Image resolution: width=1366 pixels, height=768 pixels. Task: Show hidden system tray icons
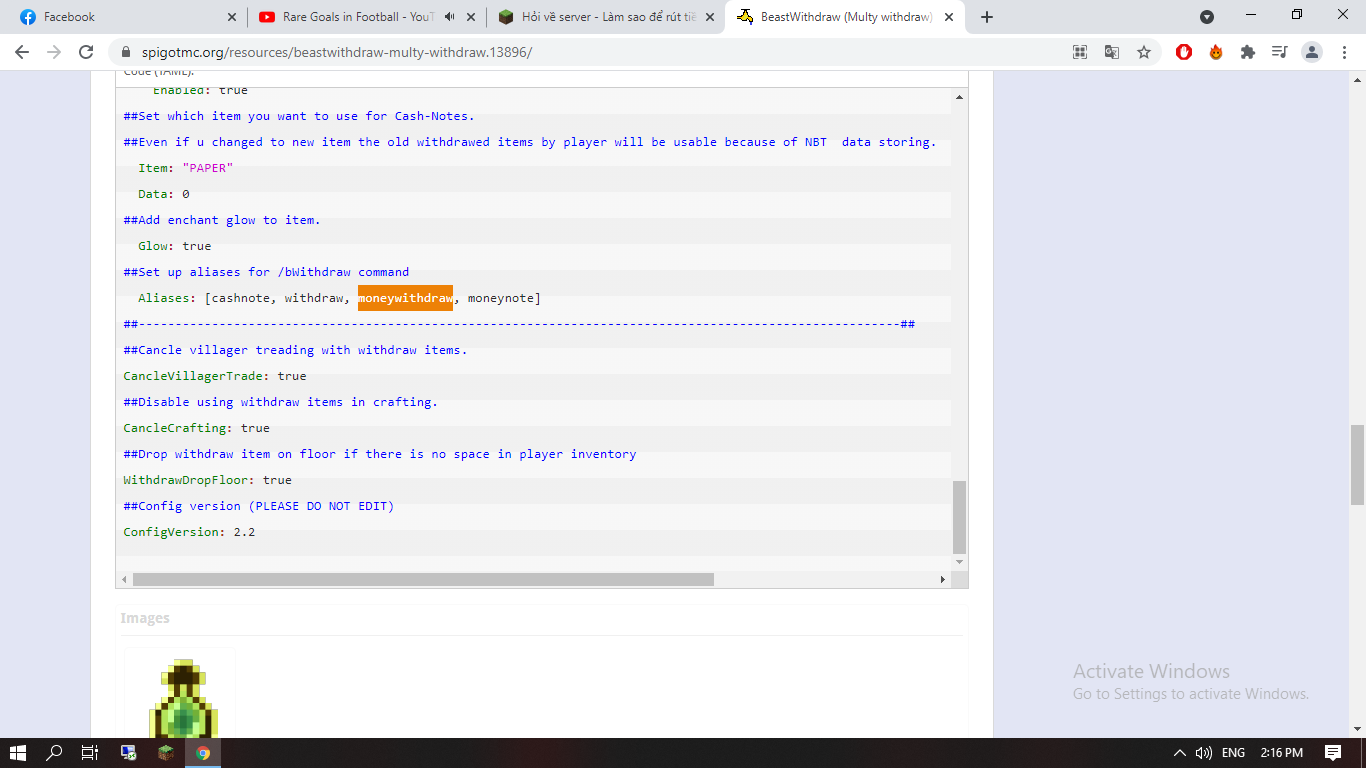point(1178,753)
